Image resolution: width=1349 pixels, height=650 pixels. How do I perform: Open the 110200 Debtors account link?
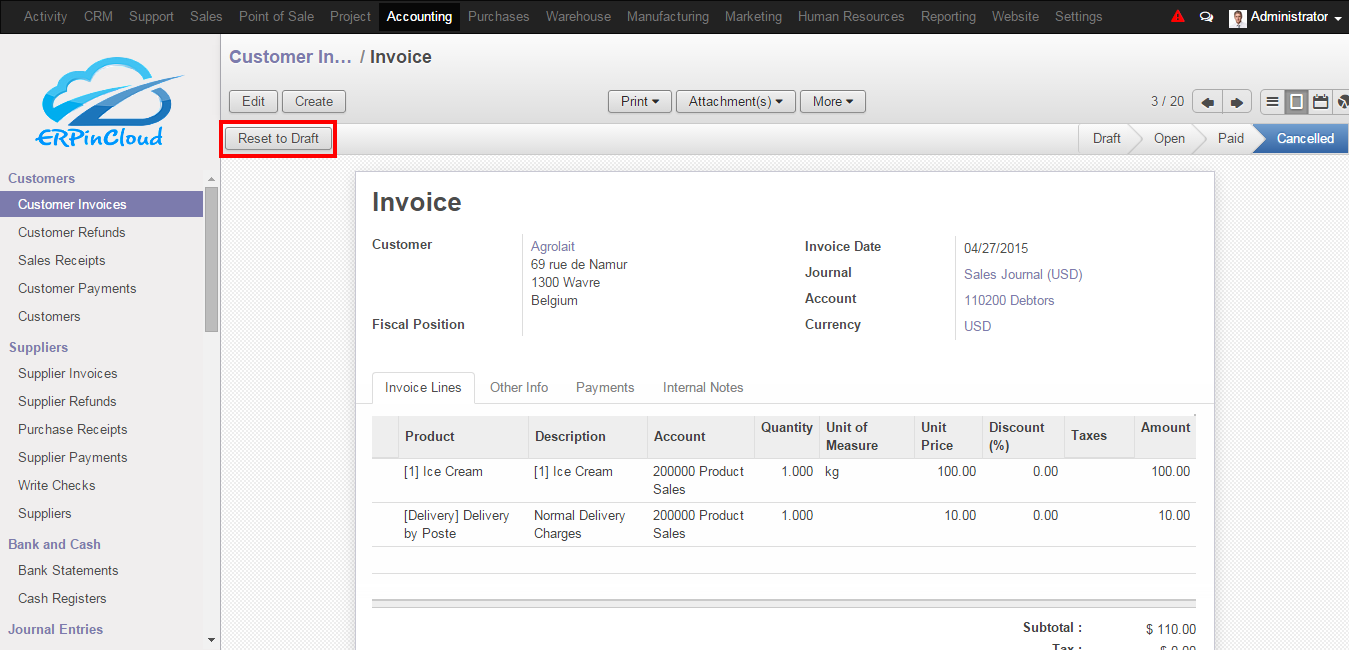pos(1009,301)
